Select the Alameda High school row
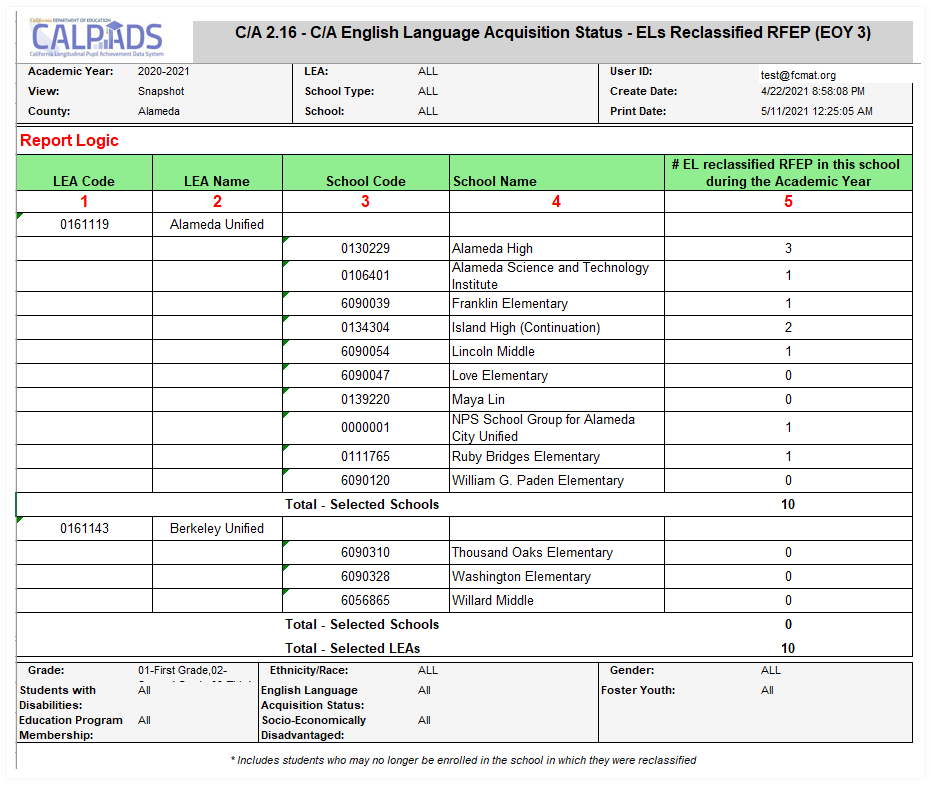This screenshot has height=785, width=931. (492, 249)
